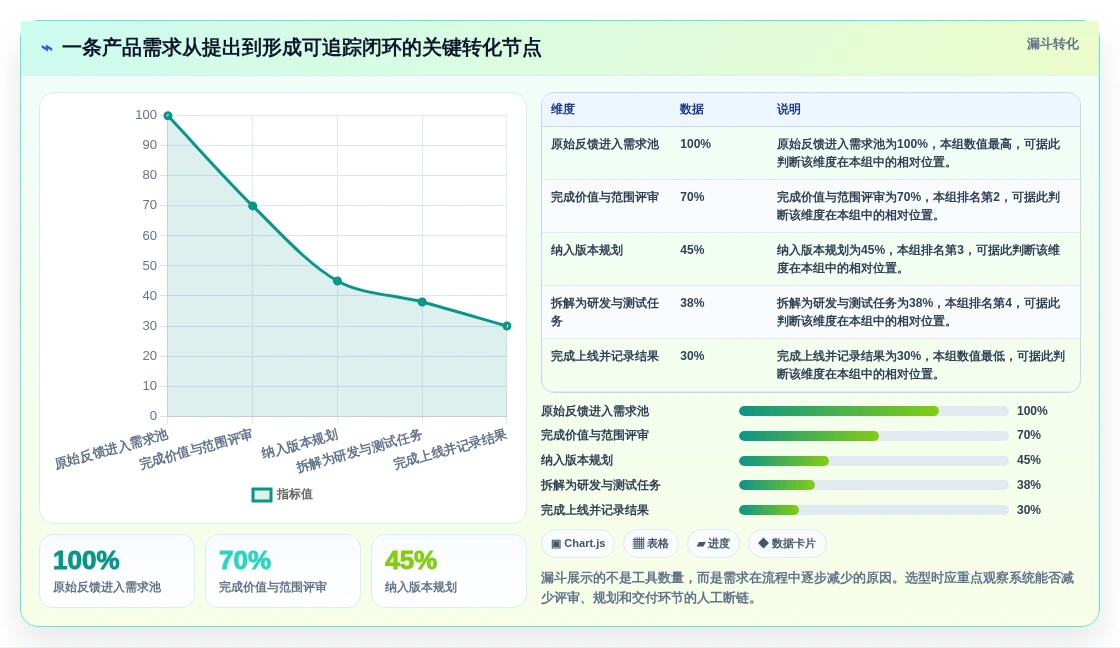Click table cell 完成上线并记录结果
Viewport: 1120px width, 648px height.
tap(604, 356)
